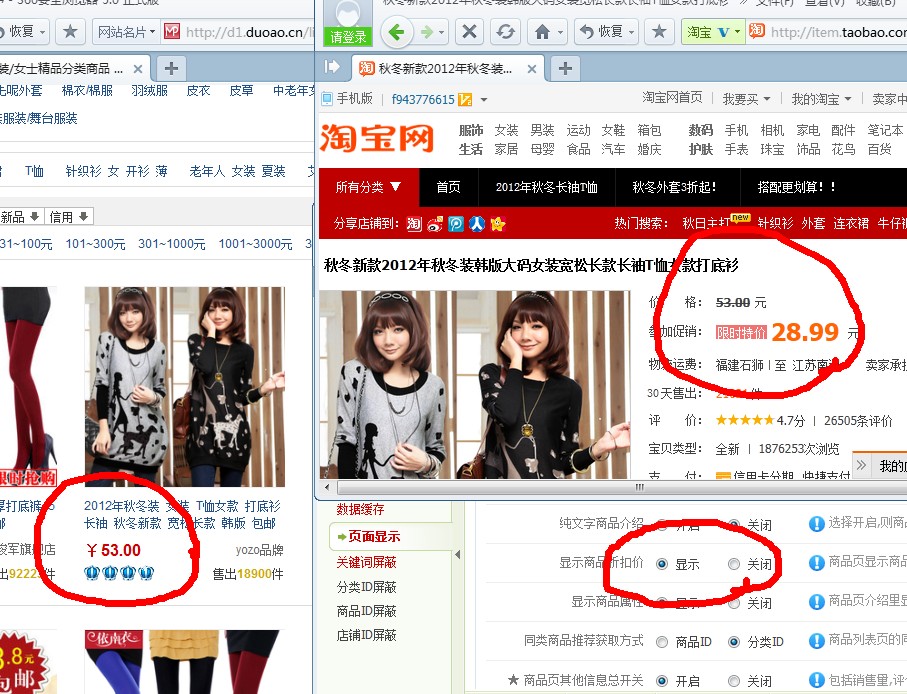This screenshot has height=694, width=907.
Task: Open the 信用 sort dropdown
Action: tap(68, 217)
